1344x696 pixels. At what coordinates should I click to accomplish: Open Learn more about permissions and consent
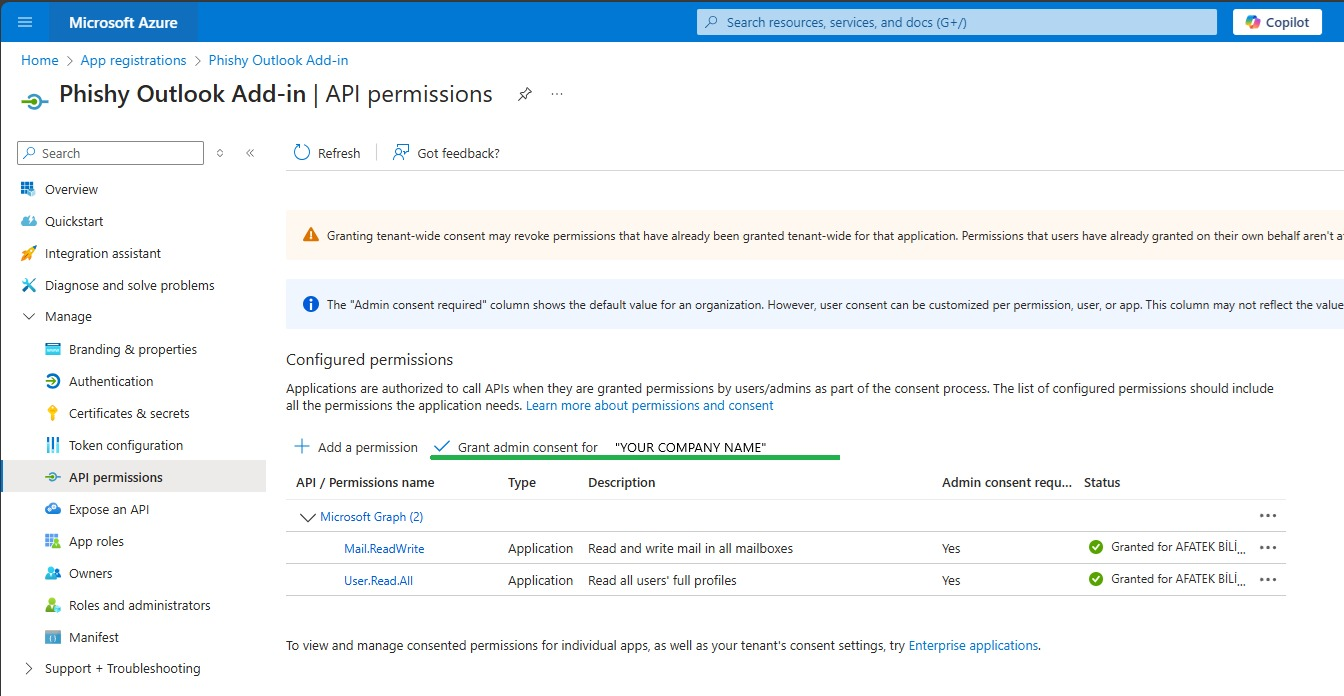tap(650, 405)
